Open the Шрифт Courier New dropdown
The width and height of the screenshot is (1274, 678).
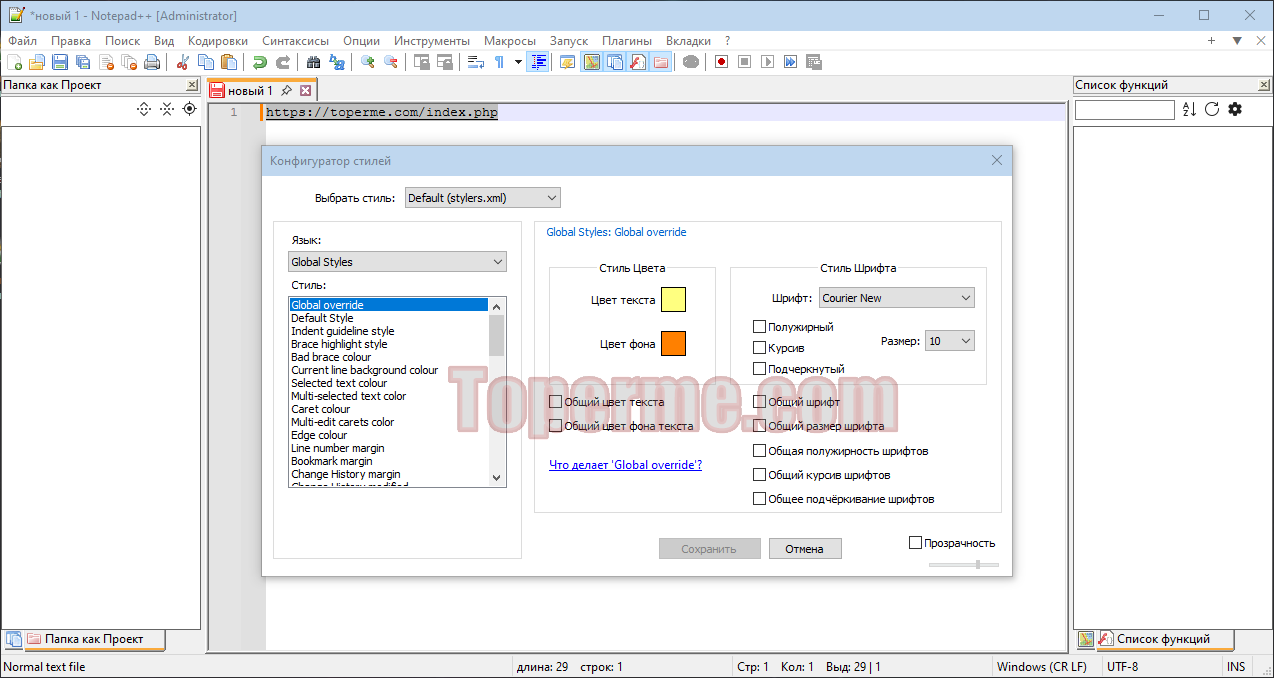click(897, 298)
